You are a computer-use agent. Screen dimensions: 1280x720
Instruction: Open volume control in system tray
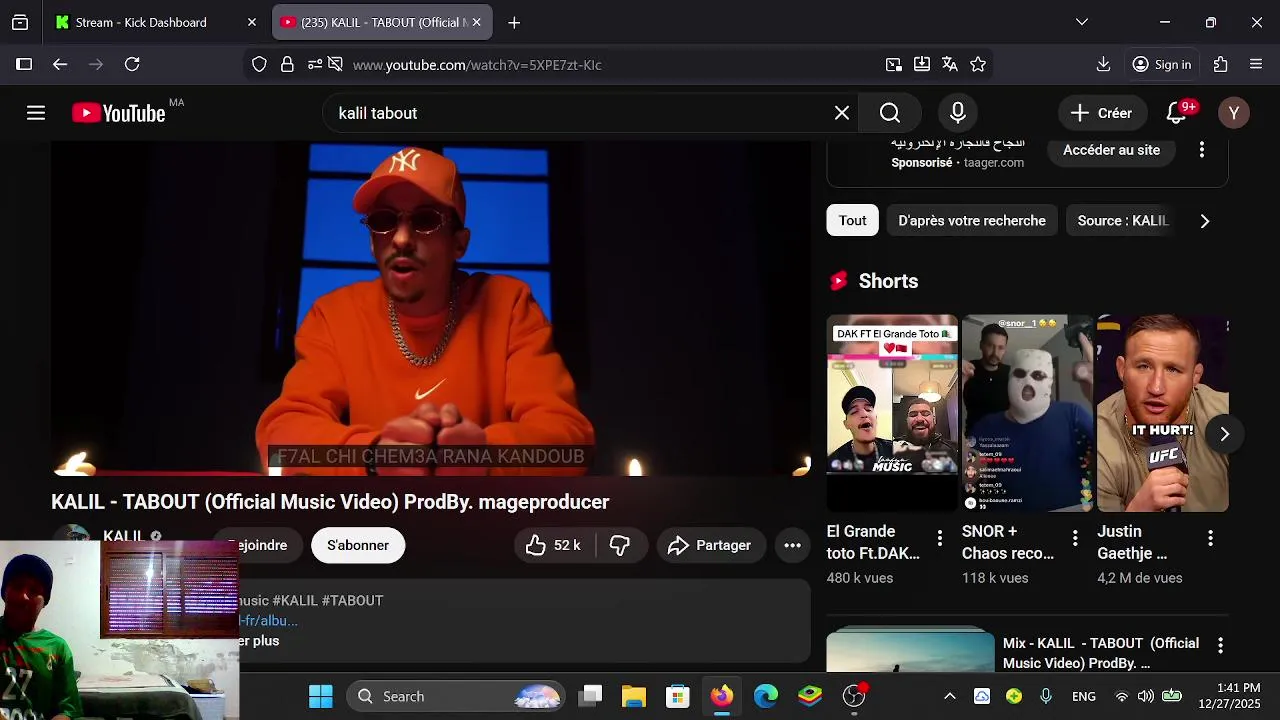point(1146,696)
